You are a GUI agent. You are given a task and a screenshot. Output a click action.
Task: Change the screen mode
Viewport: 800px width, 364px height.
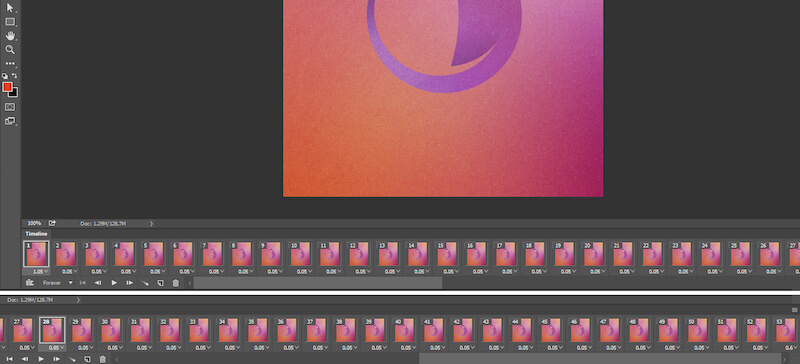10,121
